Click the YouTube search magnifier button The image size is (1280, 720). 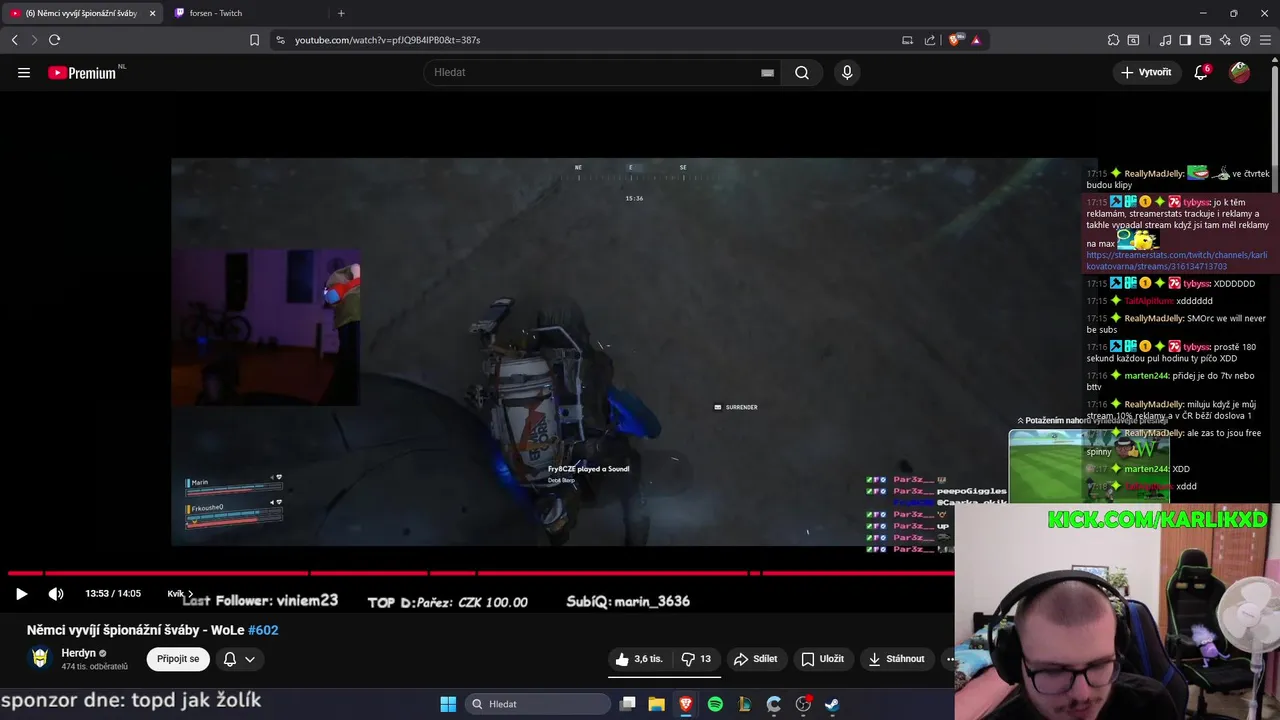pos(802,72)
